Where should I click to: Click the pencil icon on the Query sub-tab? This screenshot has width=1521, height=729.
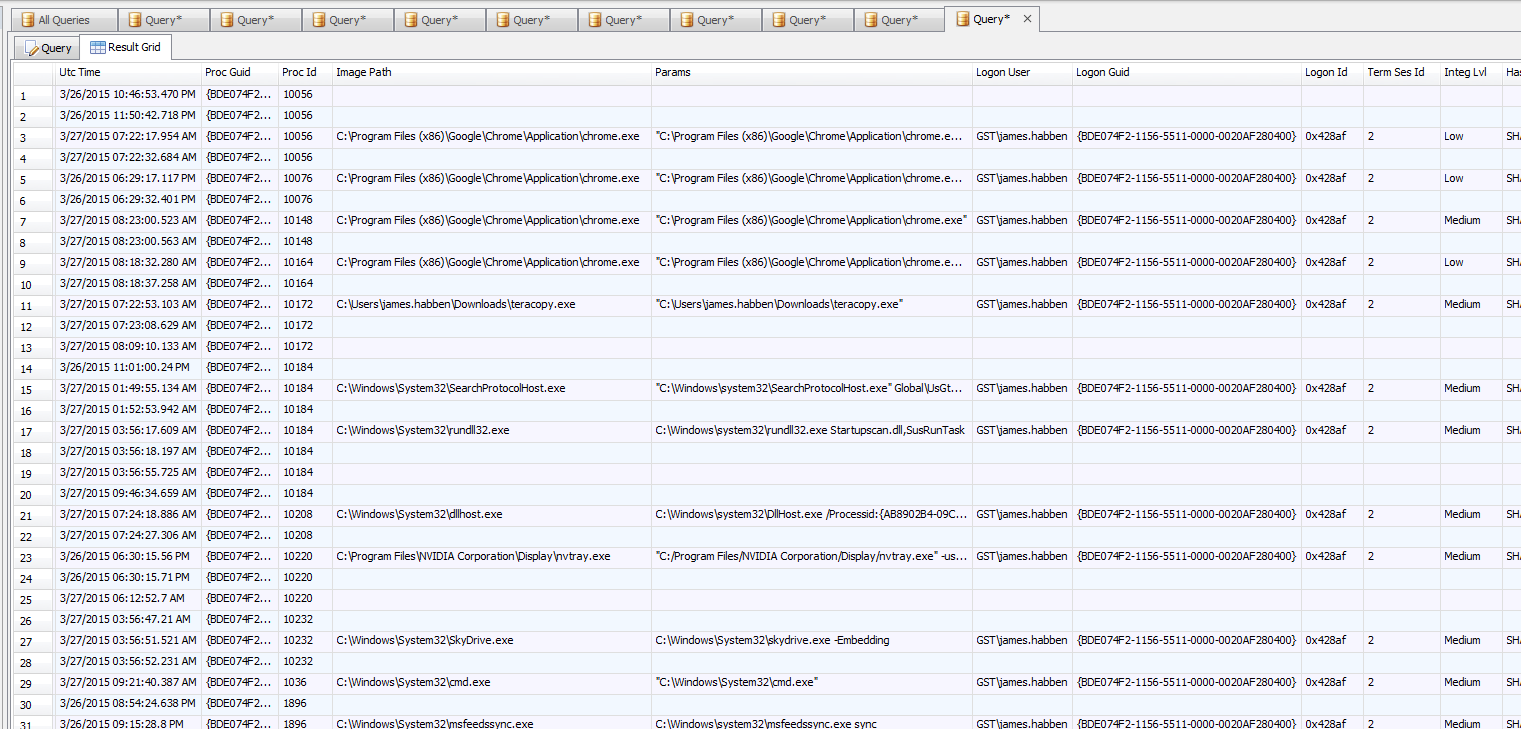point(31,47)
